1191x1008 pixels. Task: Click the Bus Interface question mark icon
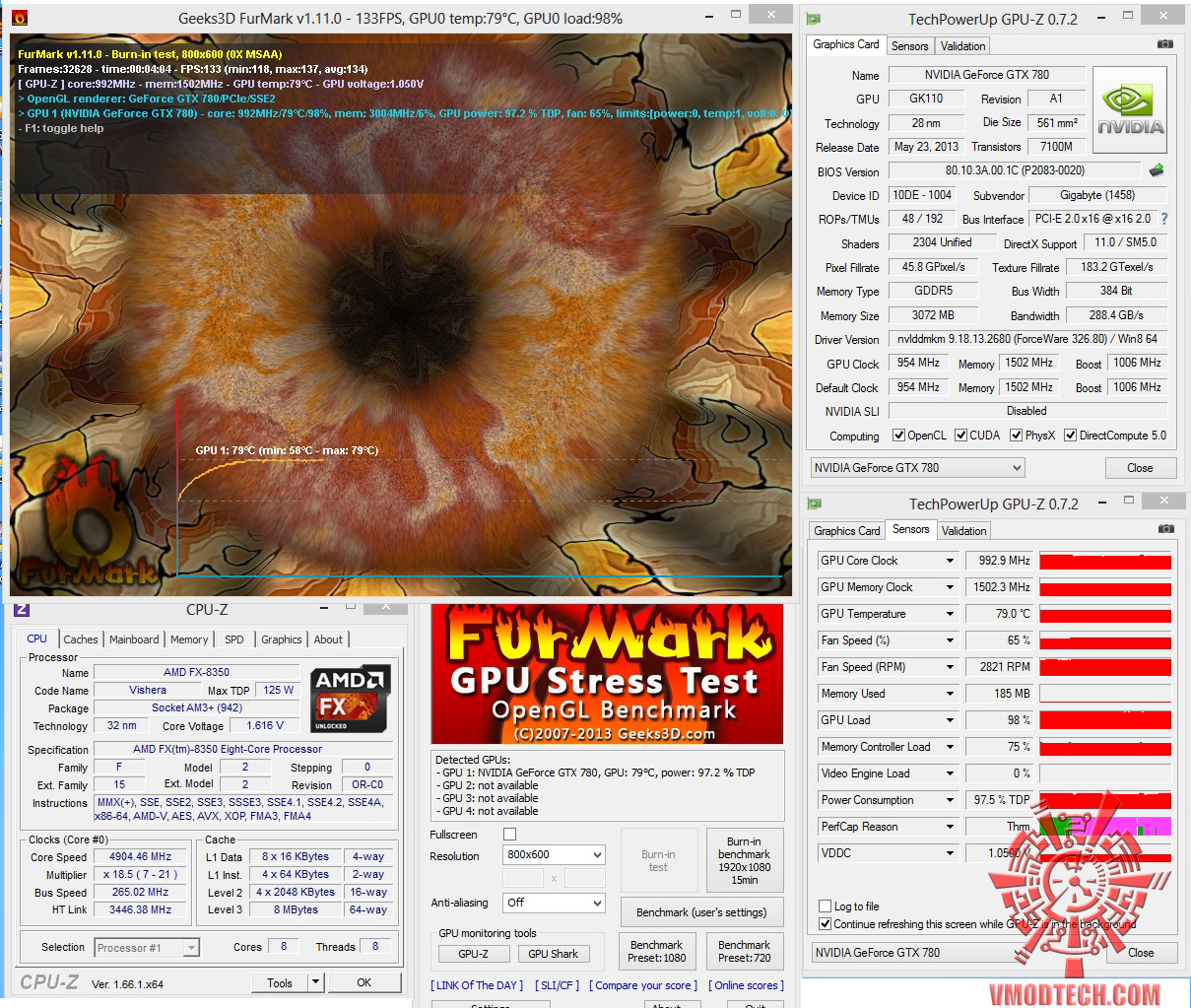coord(1164,219)
